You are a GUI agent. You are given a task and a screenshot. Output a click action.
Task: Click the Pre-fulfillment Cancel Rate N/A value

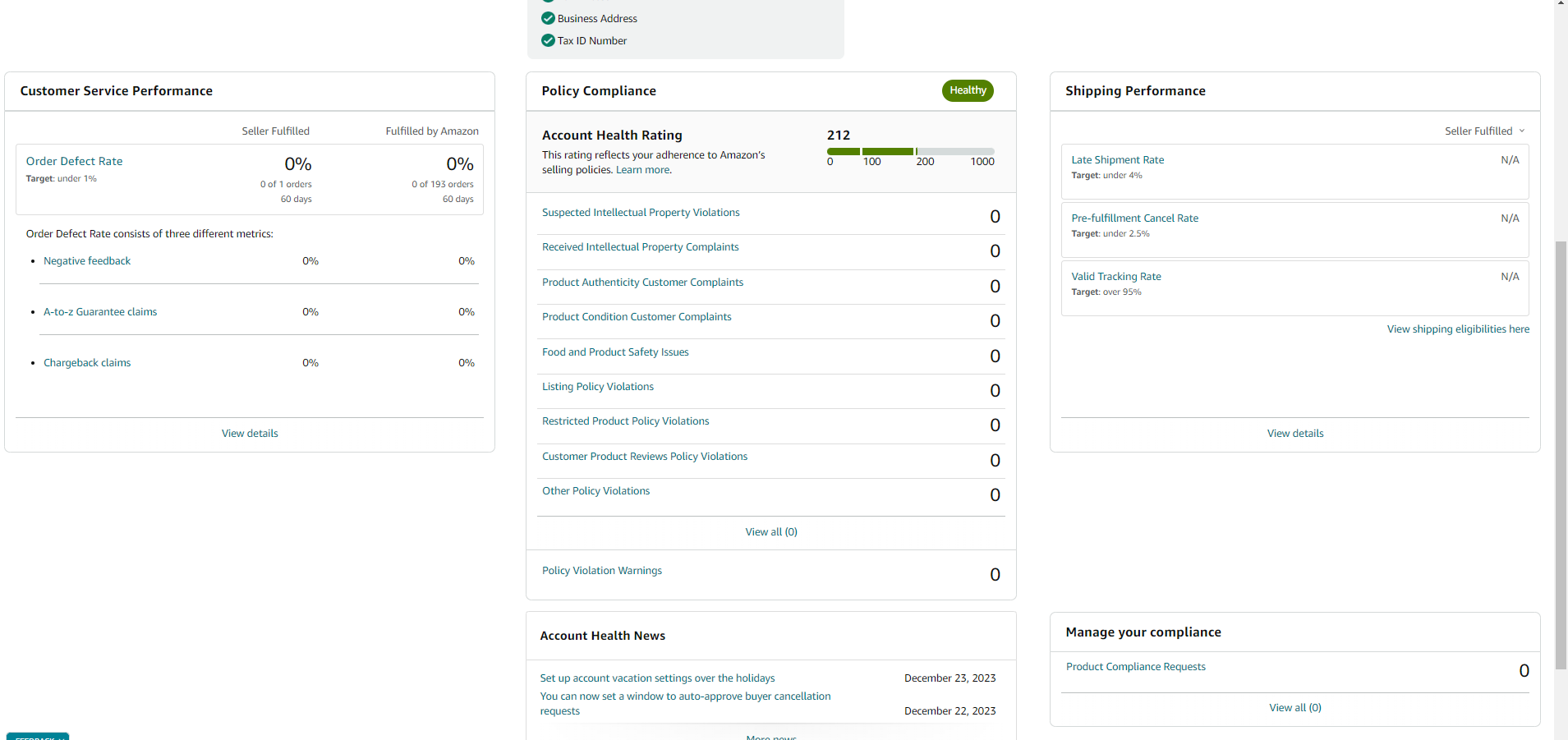tap(1510, 218)
